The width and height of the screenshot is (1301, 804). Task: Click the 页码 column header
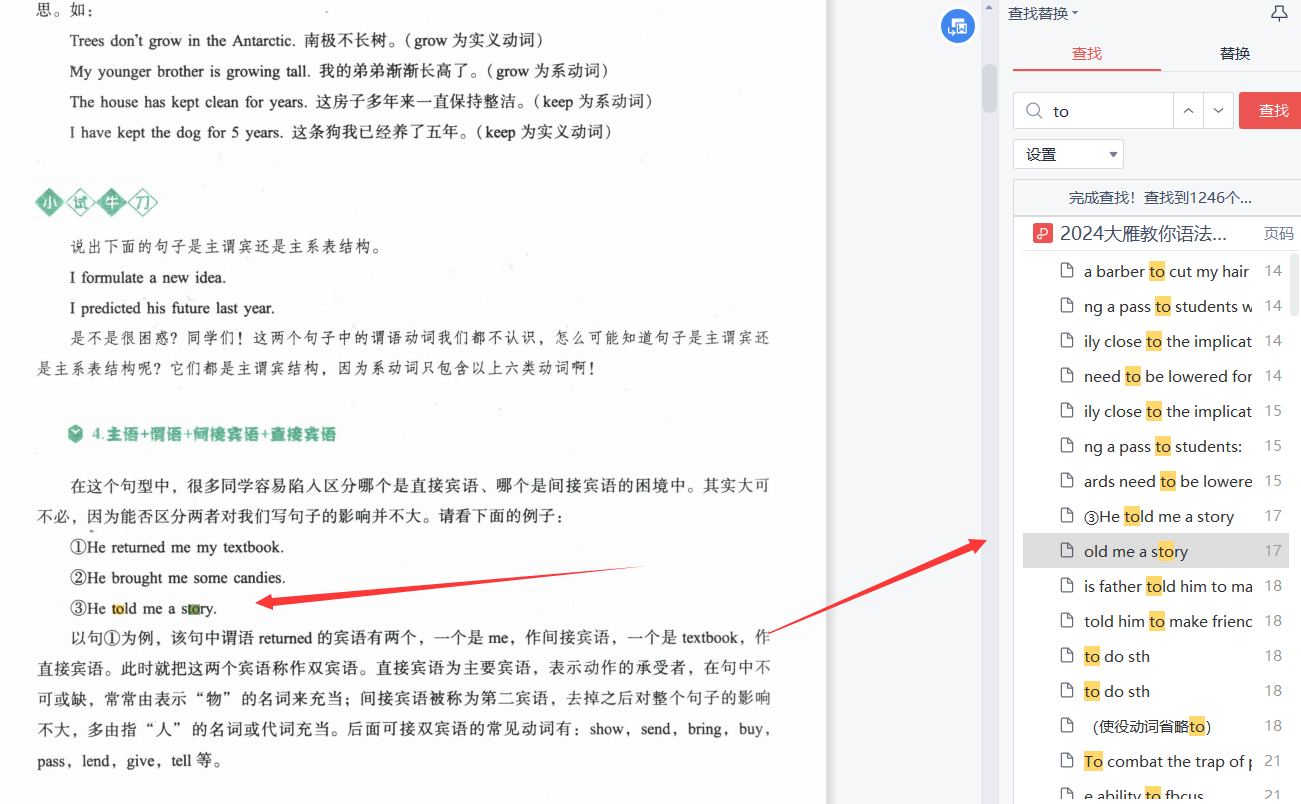tap(1278, 233)
